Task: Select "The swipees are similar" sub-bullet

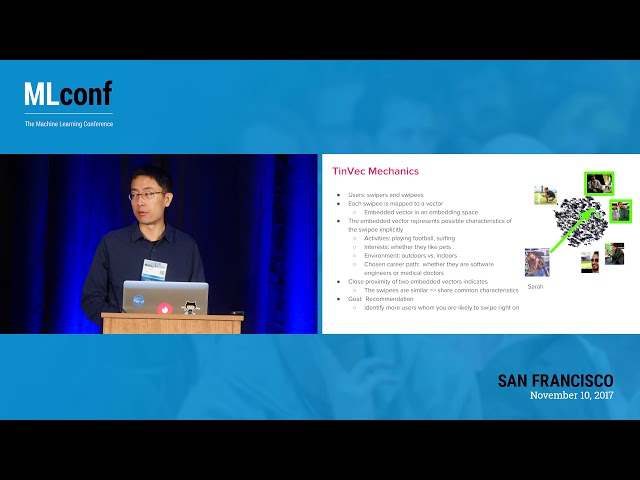Action: [x=441, y=290]
